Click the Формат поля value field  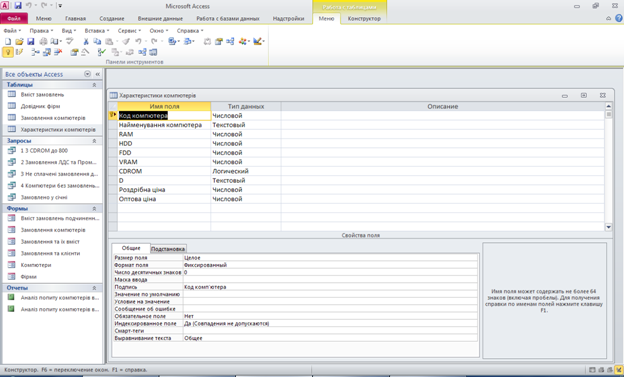(330, 265)
